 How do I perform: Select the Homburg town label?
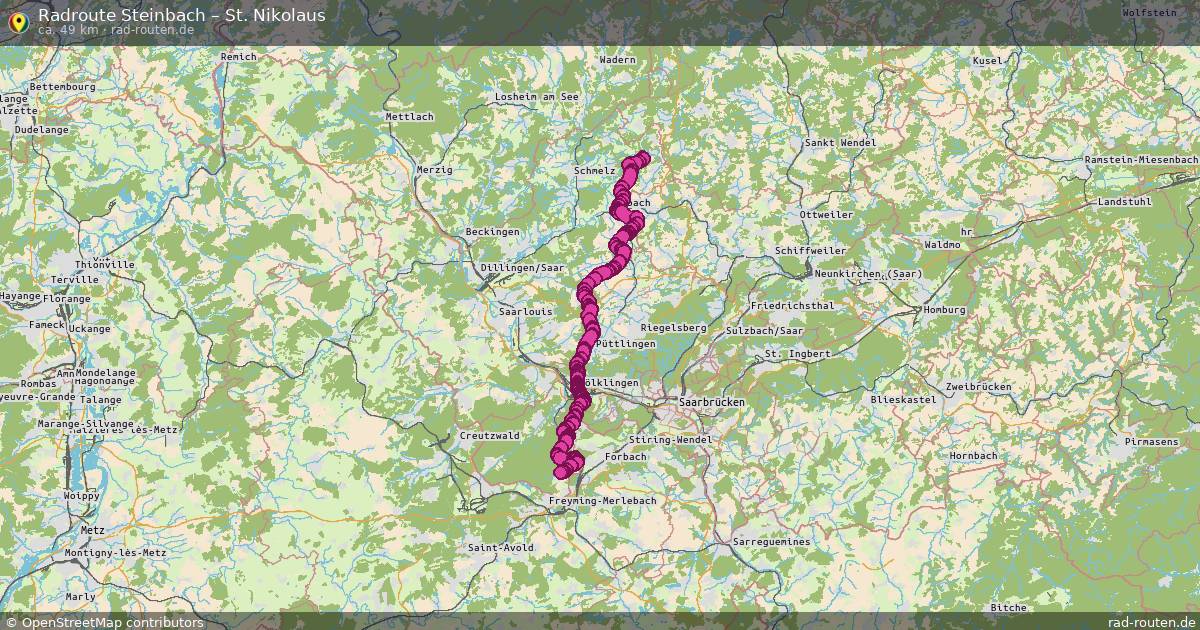[946, 310]
